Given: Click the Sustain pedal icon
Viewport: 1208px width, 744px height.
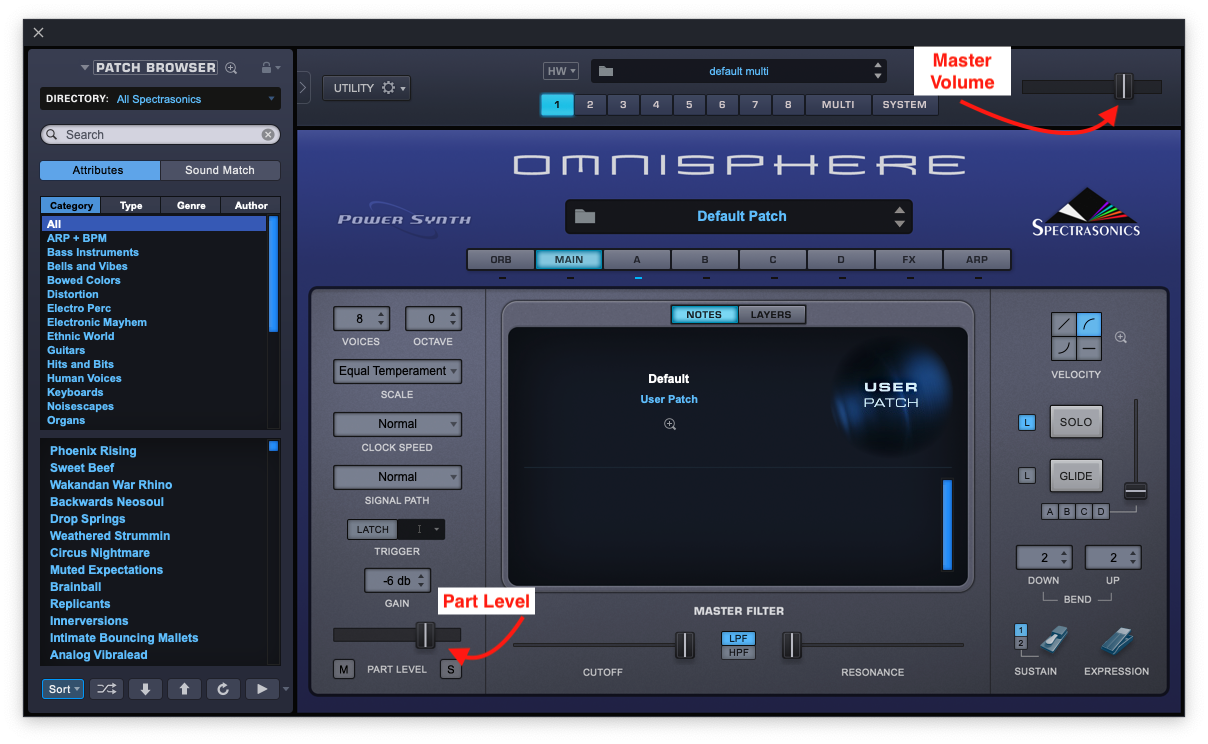Looking at the screenshot, I should 1052,640.
